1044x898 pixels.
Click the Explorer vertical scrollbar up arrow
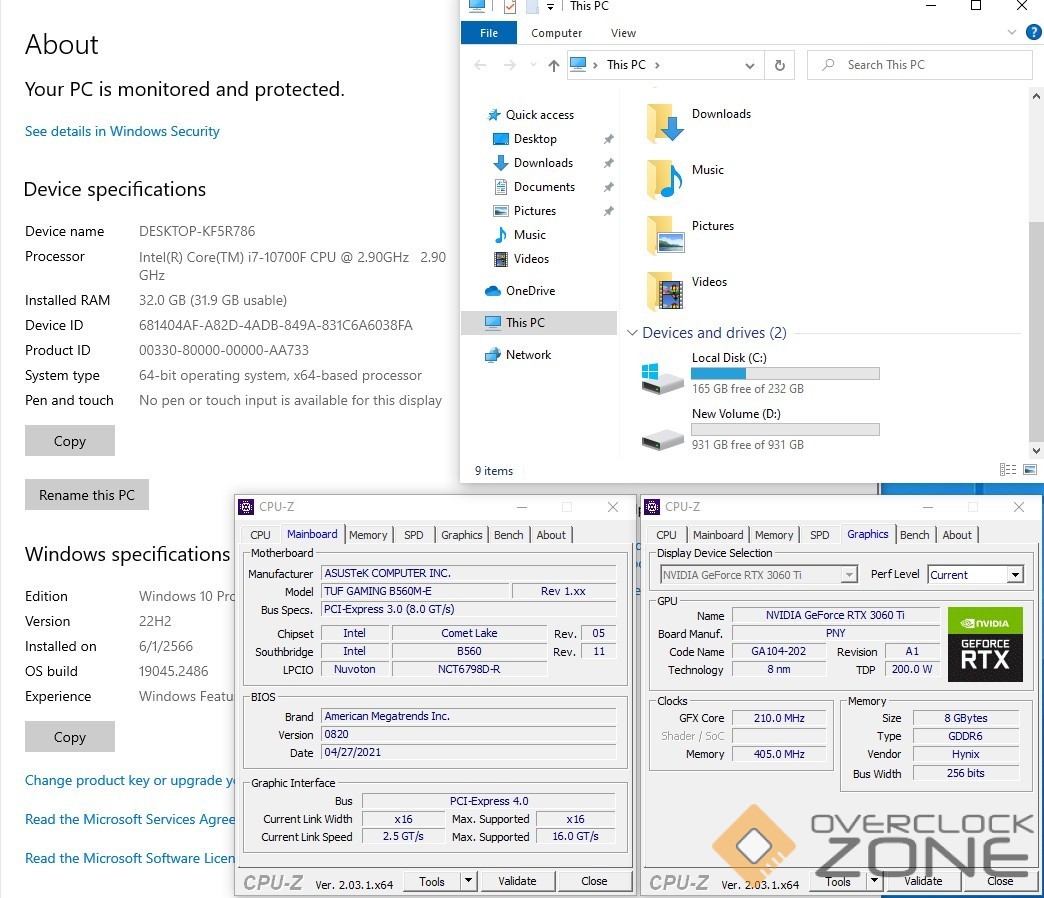click(1036, 97)
